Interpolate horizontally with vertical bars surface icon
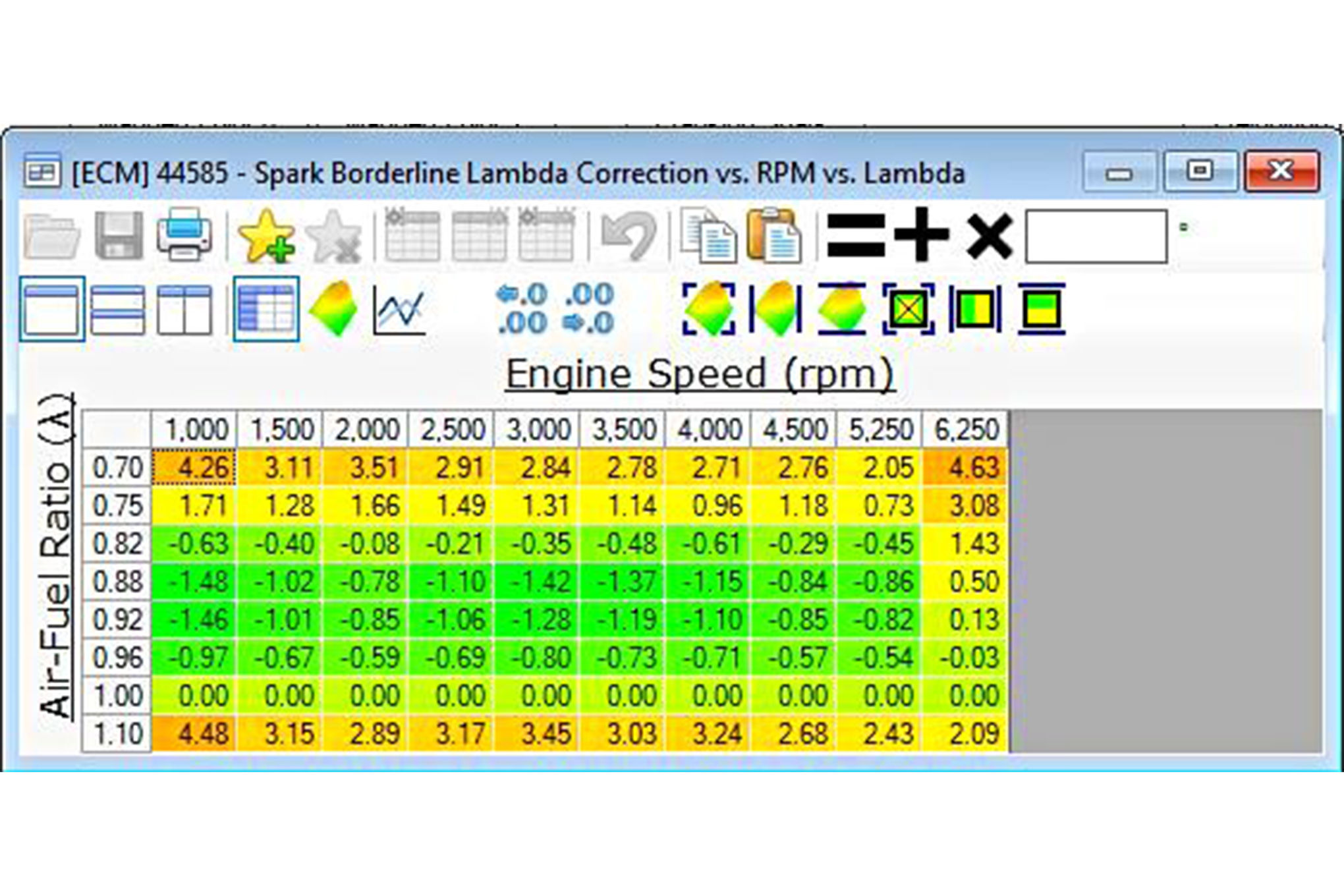This screenshot has width=1344, height=896. 776,308
